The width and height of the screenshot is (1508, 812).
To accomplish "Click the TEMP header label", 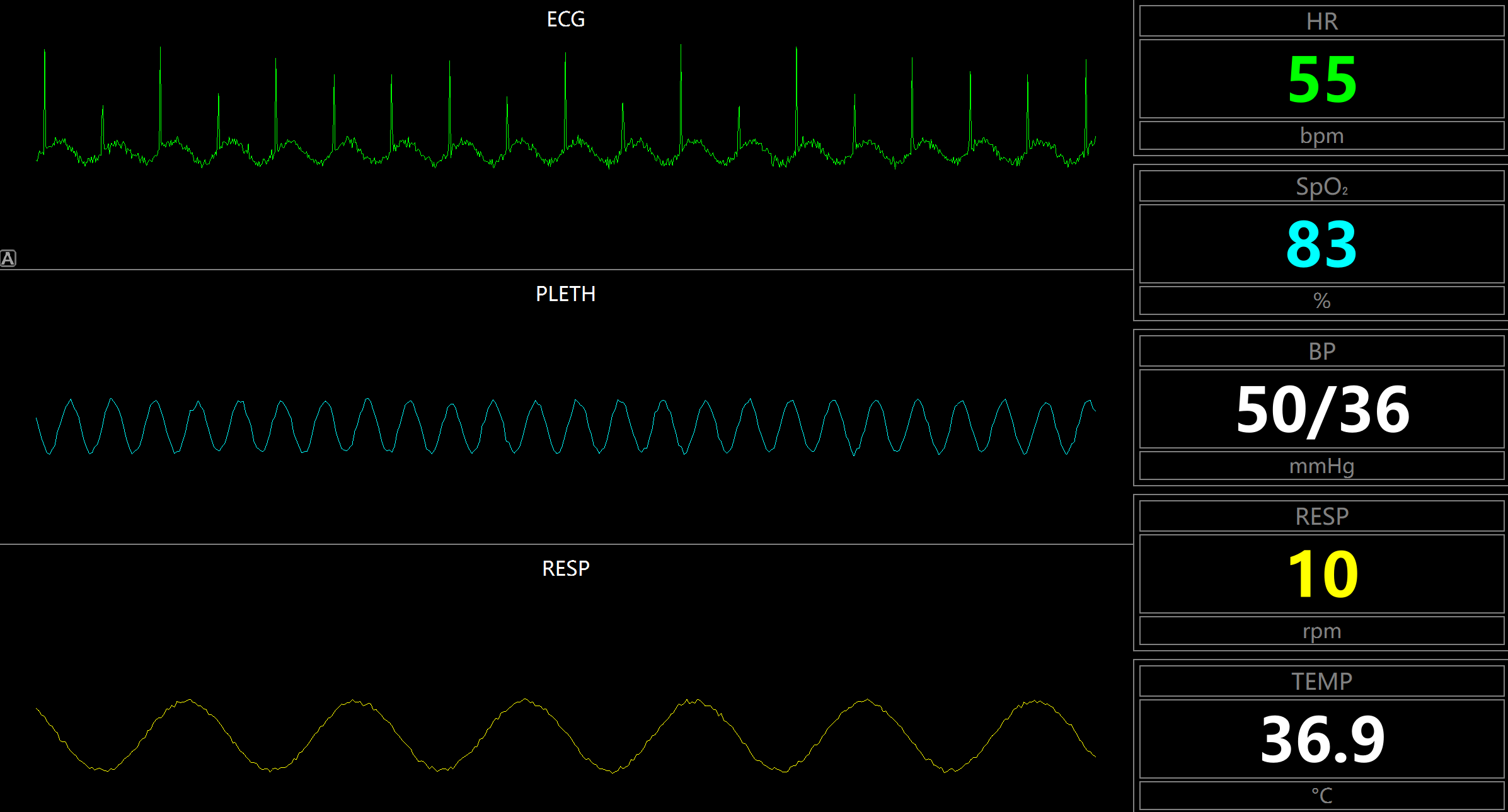I will click(1321, 682).
